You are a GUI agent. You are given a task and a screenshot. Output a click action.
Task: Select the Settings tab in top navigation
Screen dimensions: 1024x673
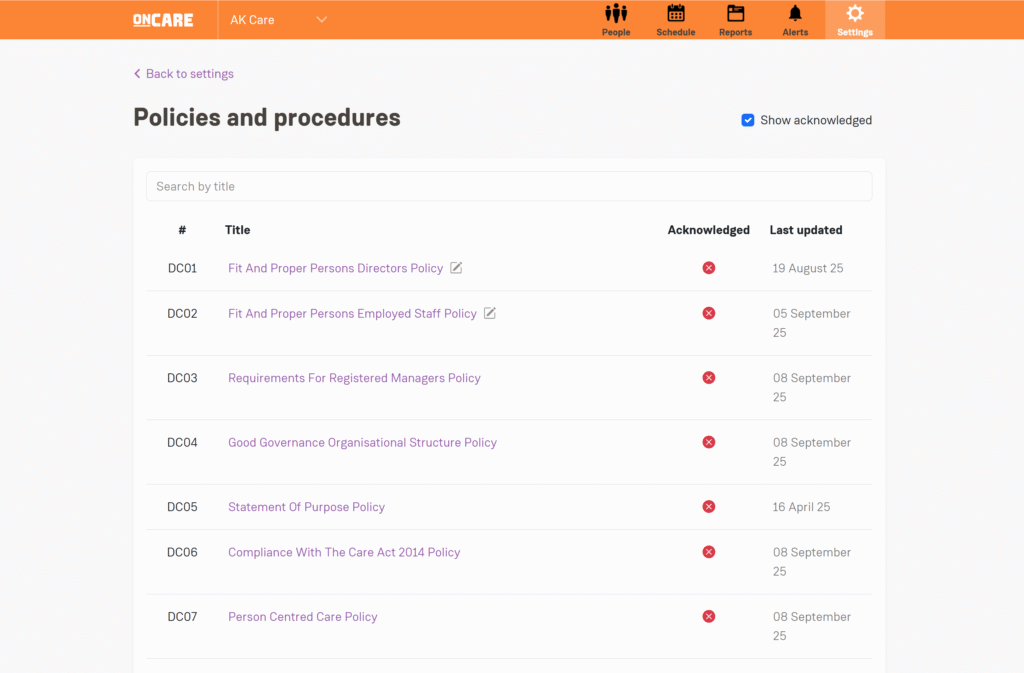point(855,20)
